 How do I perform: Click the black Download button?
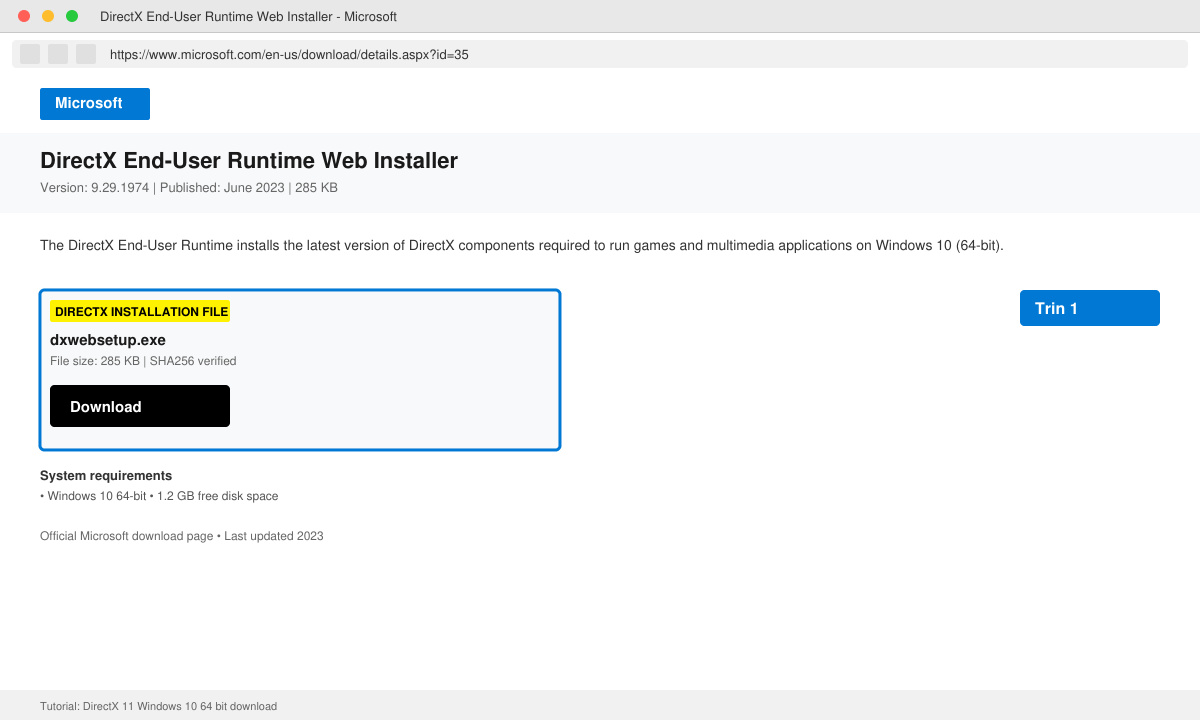[x=140, y=406]
